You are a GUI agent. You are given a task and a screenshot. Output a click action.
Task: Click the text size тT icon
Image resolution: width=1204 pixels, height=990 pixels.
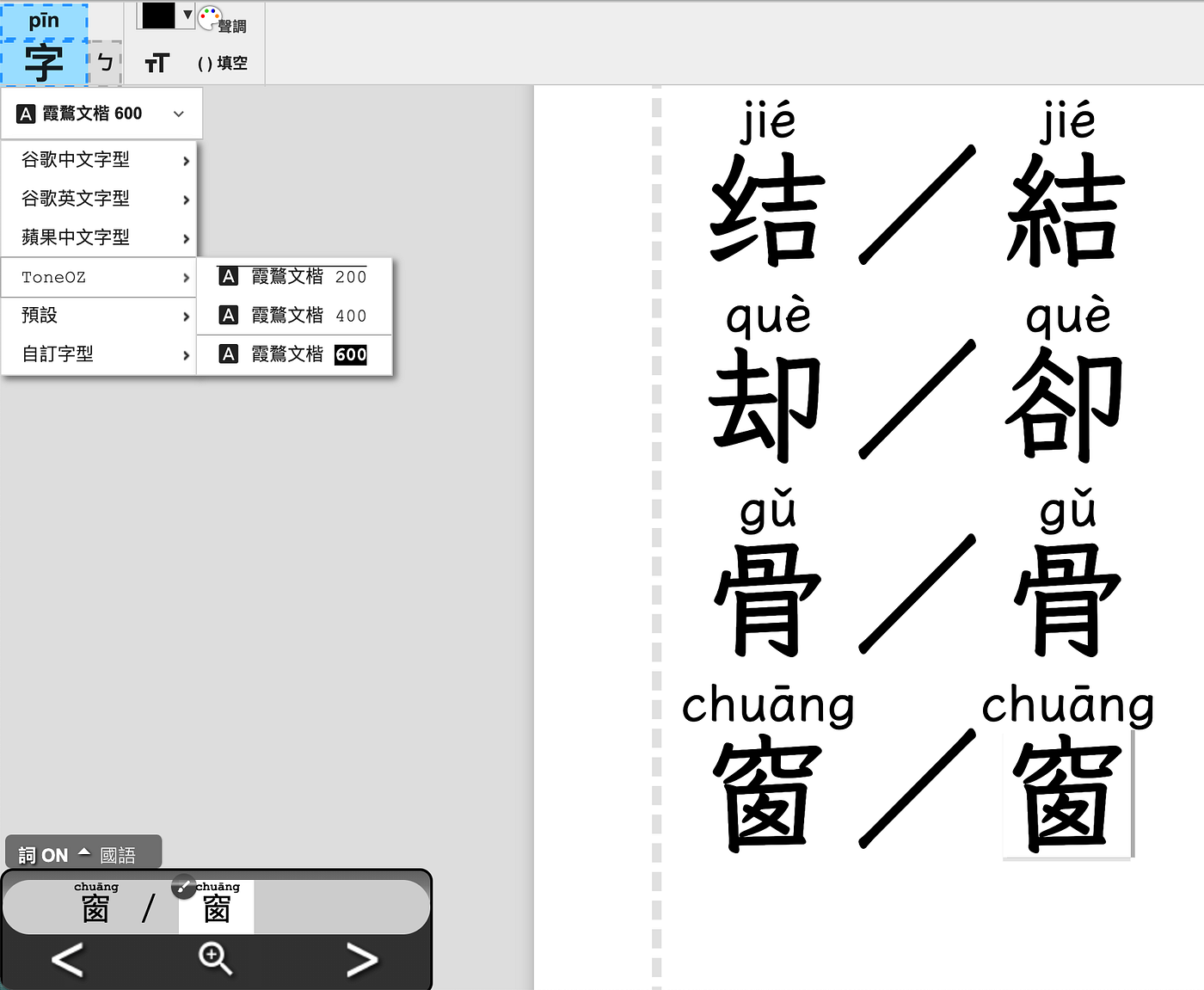click(x=157, y=63)
